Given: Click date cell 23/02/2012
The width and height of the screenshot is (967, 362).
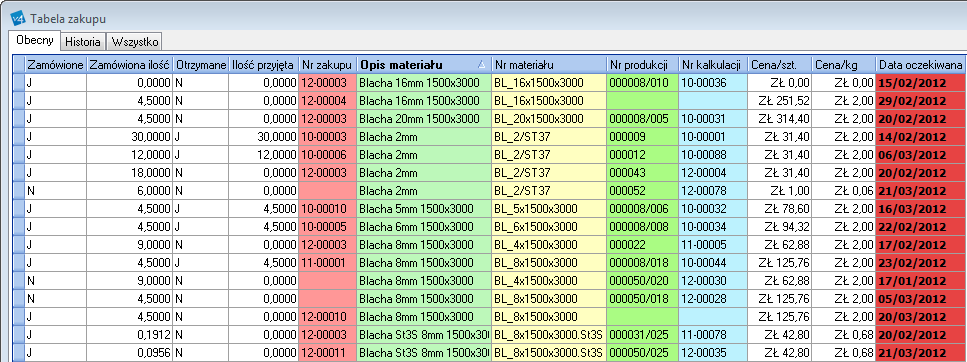Looking at the screenshot, I should coord(921,262).
